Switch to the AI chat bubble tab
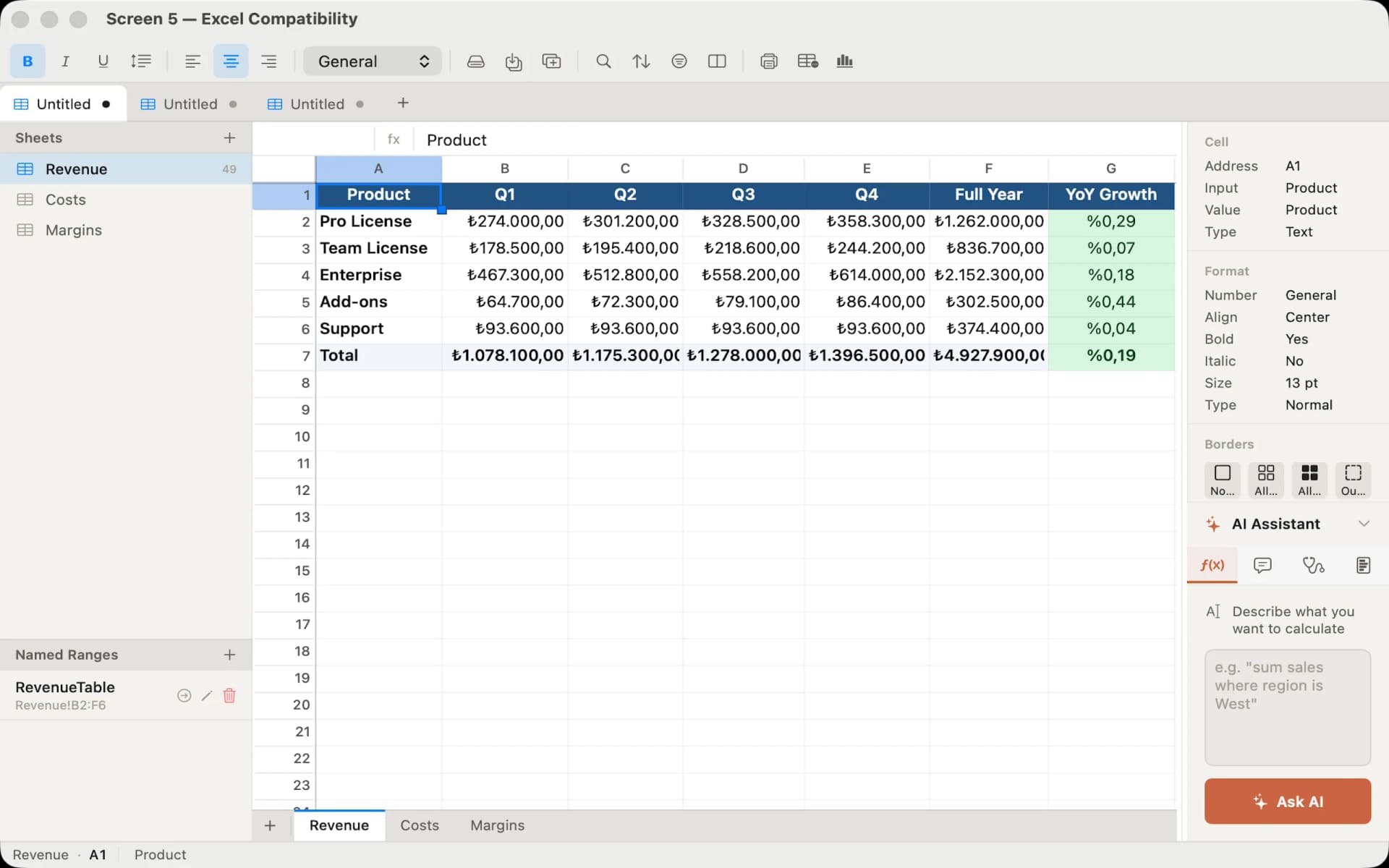The width and height of the screenshot is (1389, 868). [1262, 565]
